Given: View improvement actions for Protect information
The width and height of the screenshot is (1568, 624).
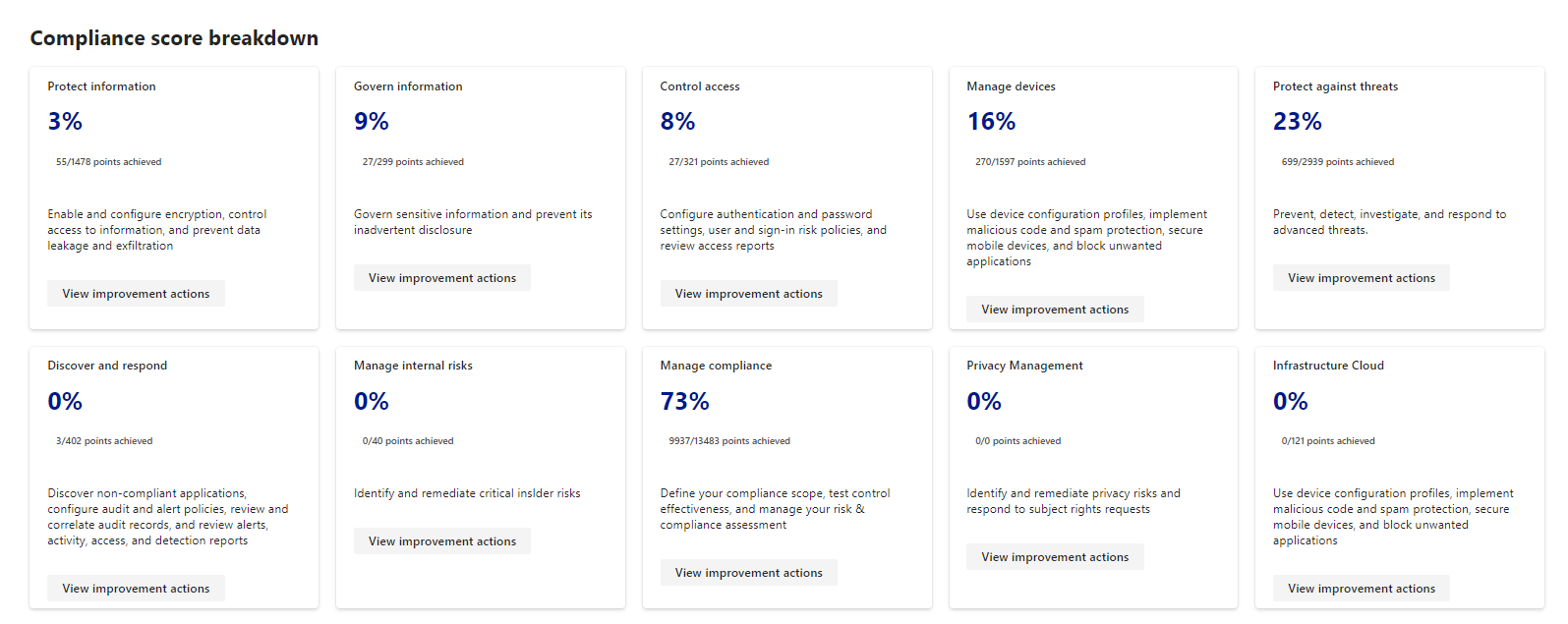Looking at the screenshot, I should [136, 294].
